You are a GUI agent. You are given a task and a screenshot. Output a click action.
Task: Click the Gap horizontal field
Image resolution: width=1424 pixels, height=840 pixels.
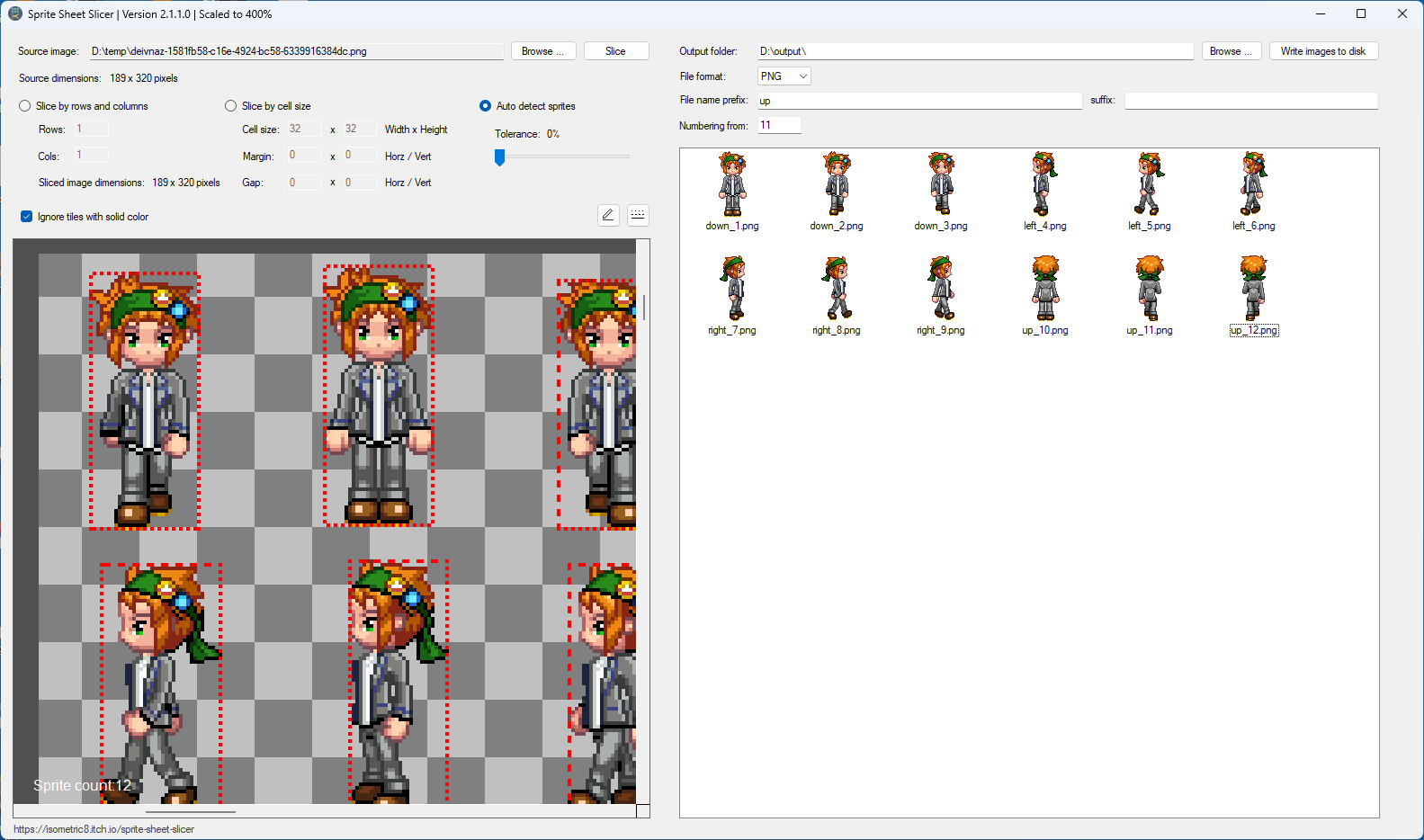click(305, 183)
